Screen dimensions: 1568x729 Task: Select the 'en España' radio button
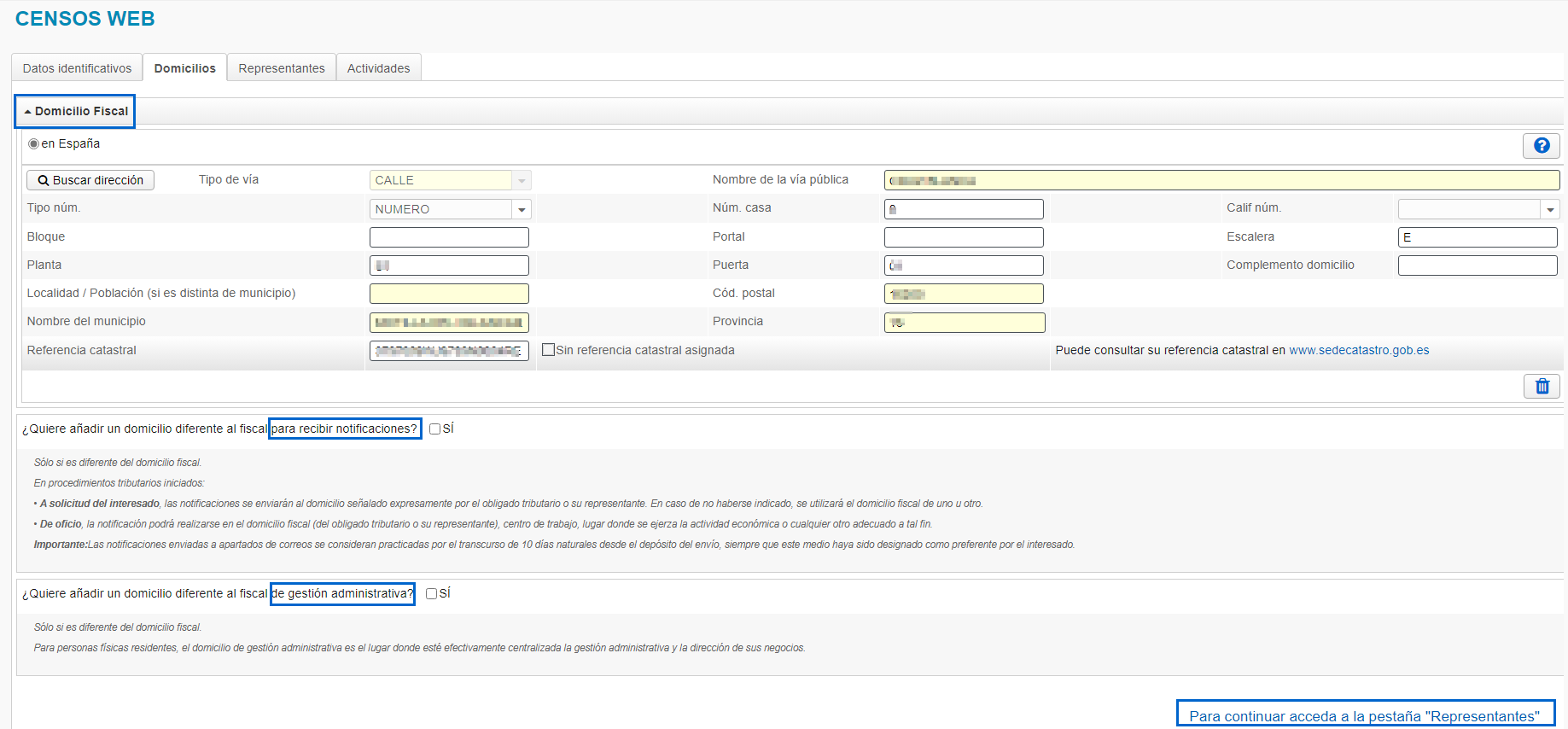click(x=34, y=144)
